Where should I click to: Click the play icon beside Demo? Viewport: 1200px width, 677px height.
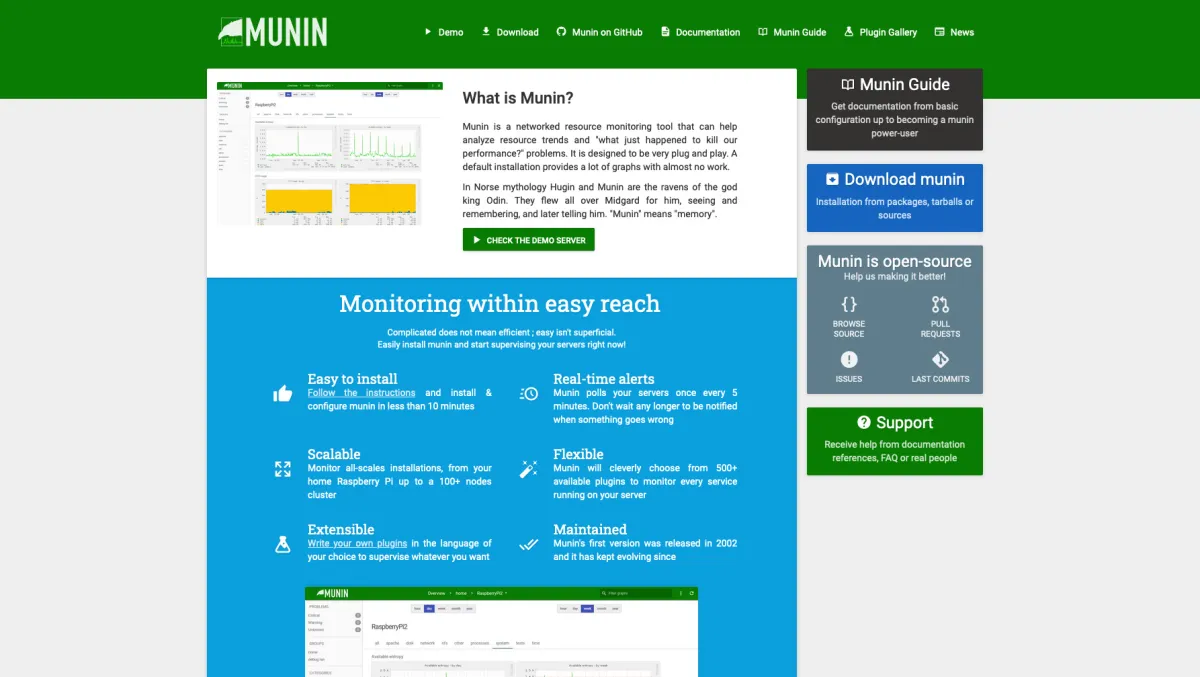(x=428, y=32)
